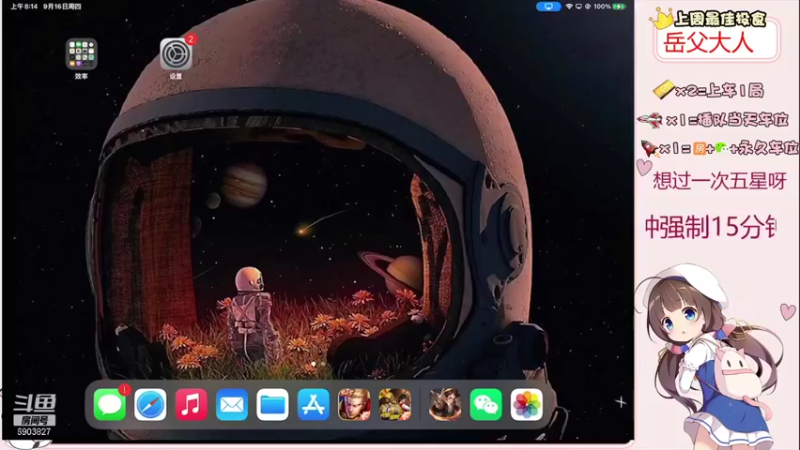Click the 想过一次五星呀 text

[x=720, y=181]
